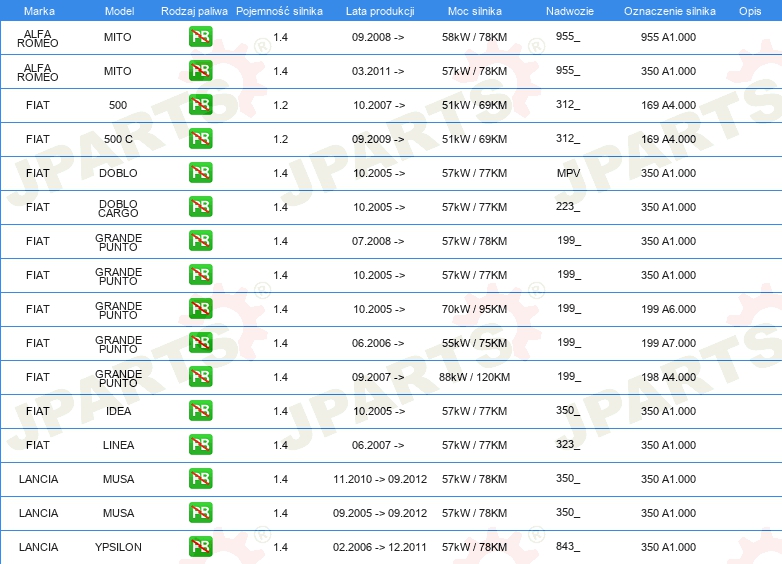This screenshot has height=564, width=782.
Task: Click the Oznaczenie silnika column header
Action: click(x=669, y=11)
